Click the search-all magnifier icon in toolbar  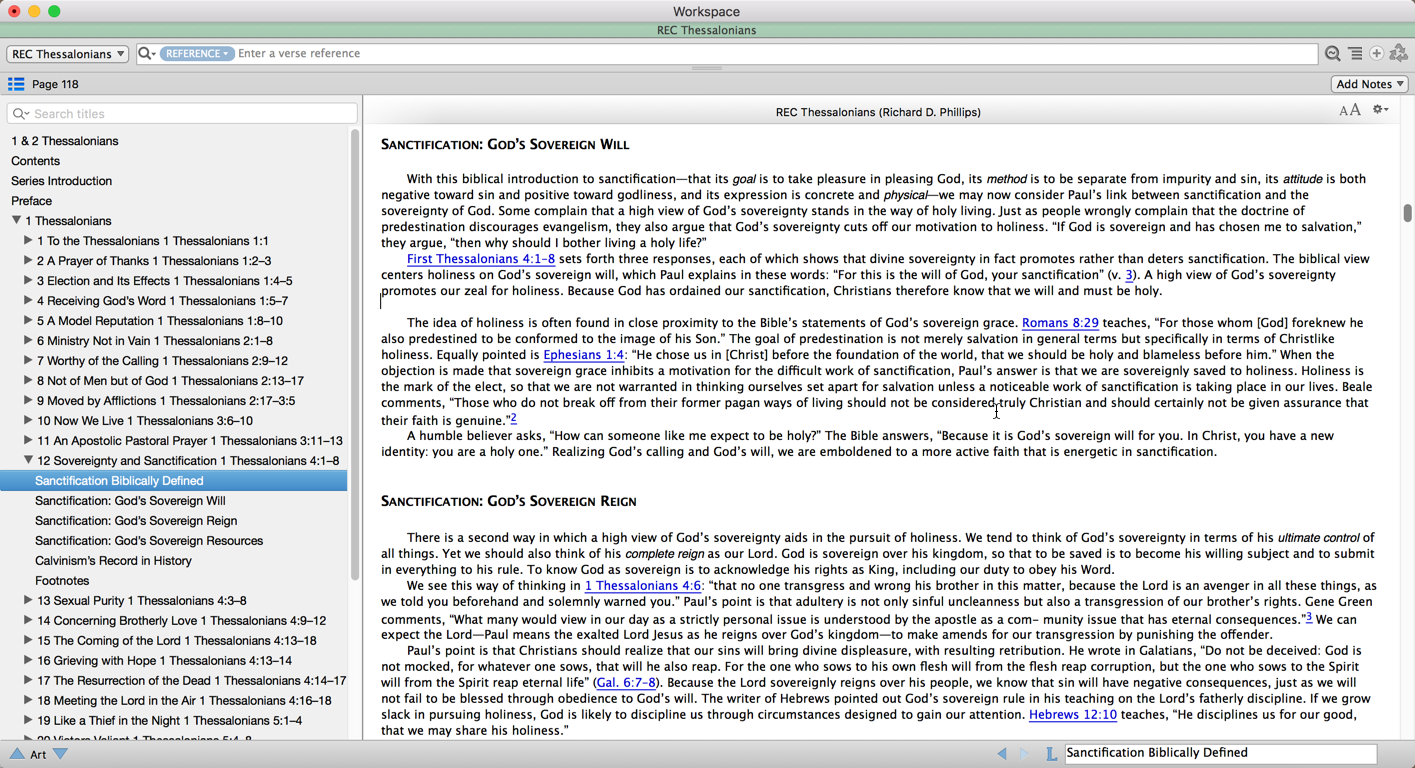(1332, 54)
